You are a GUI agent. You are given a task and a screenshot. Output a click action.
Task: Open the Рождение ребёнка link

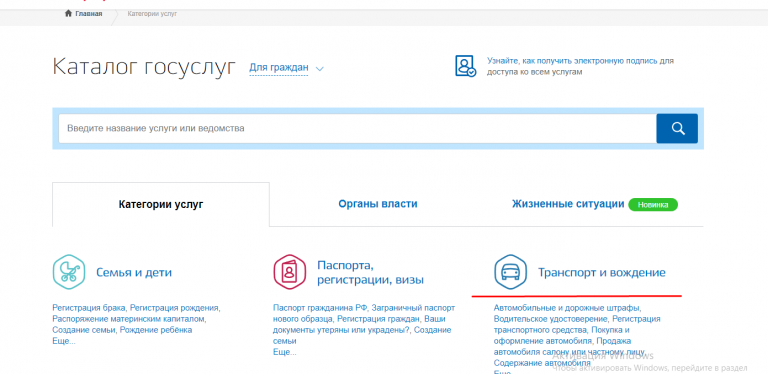[155, 330]
